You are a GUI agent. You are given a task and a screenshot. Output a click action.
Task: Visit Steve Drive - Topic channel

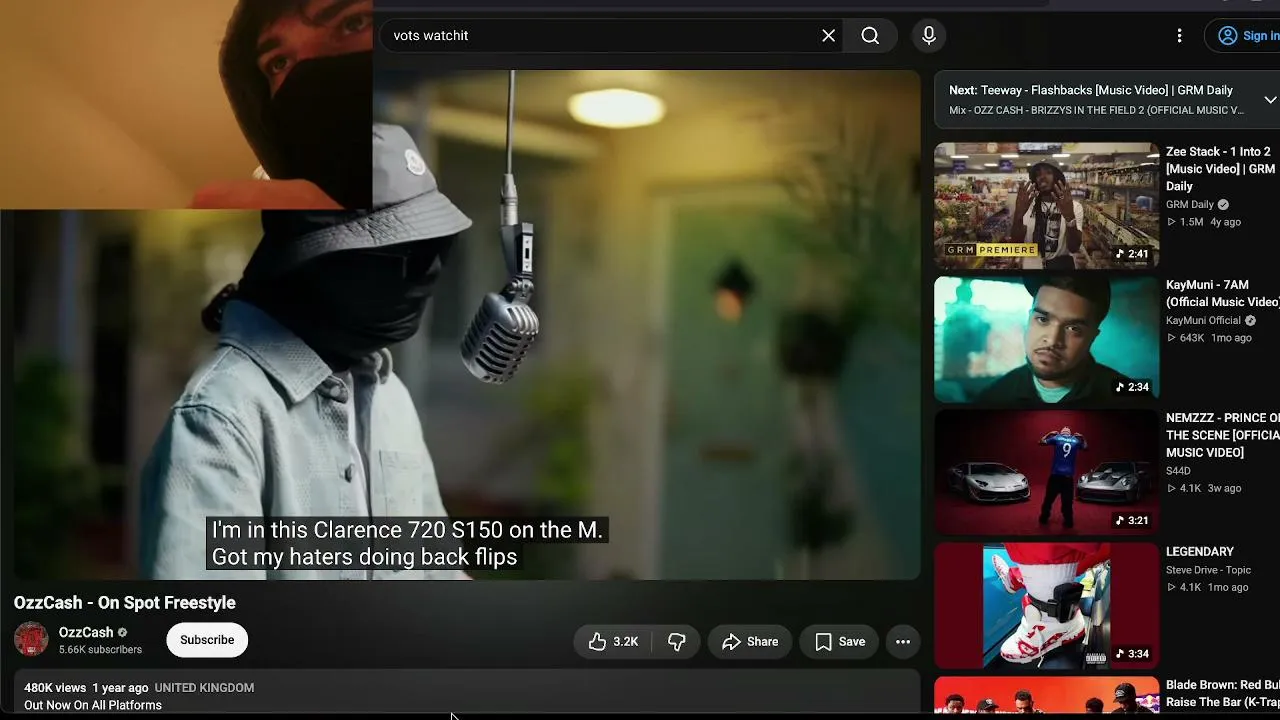click(x=1208, y=570)
